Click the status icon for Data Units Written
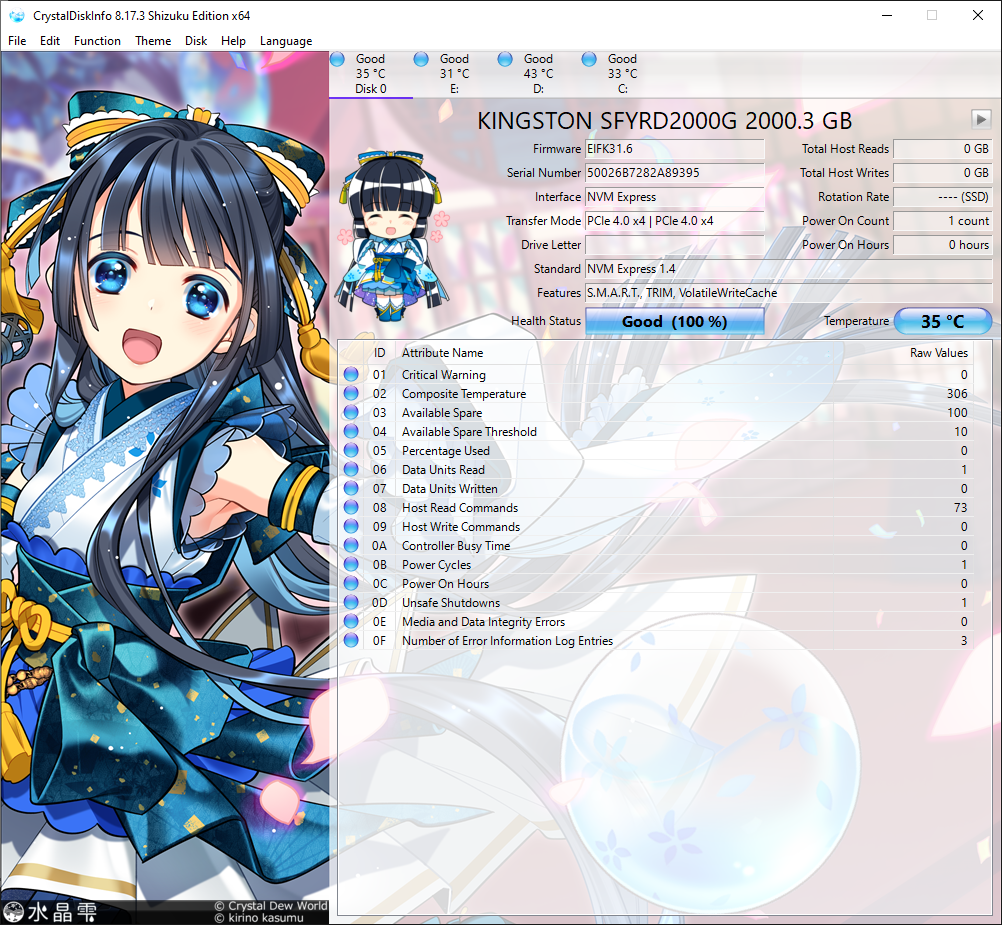 (351, 489)
